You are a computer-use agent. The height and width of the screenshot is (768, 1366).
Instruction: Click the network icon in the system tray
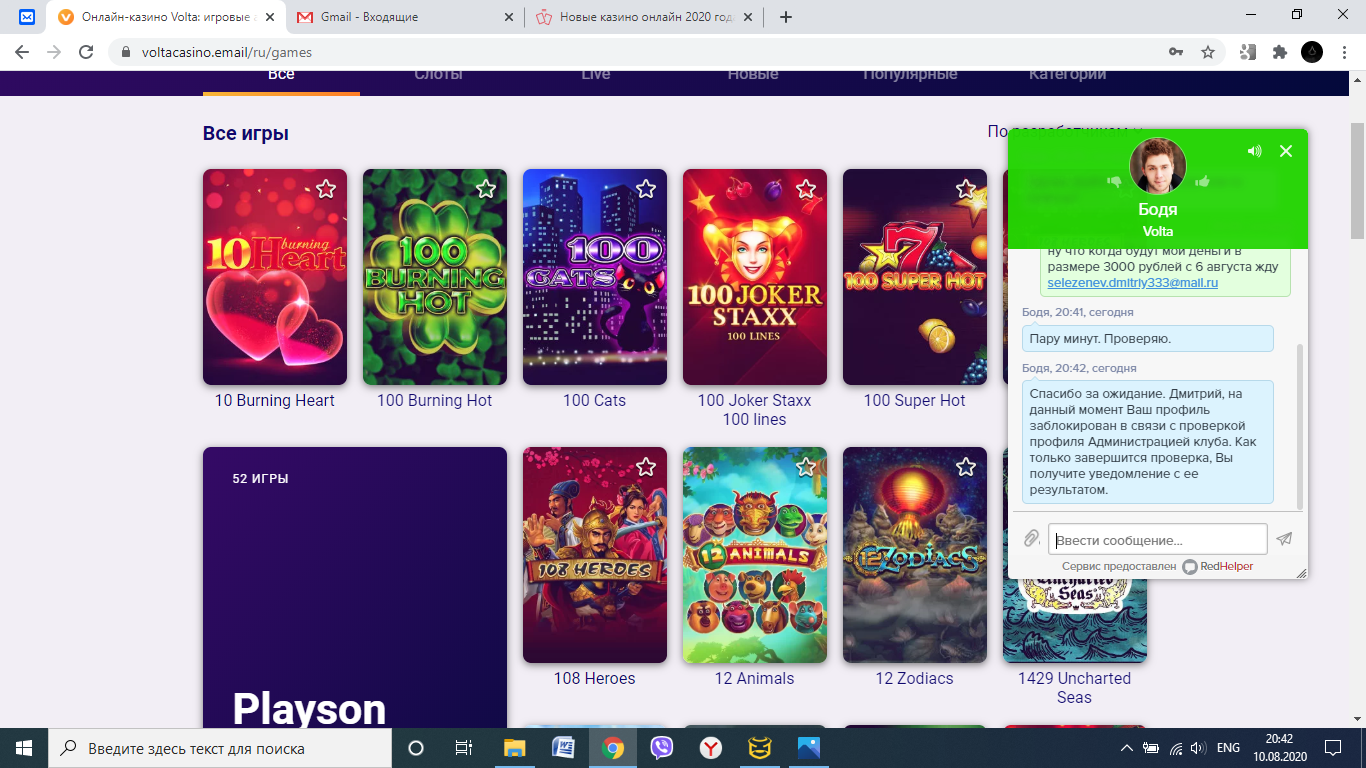pyautogui.click(x=1175, y=748)
